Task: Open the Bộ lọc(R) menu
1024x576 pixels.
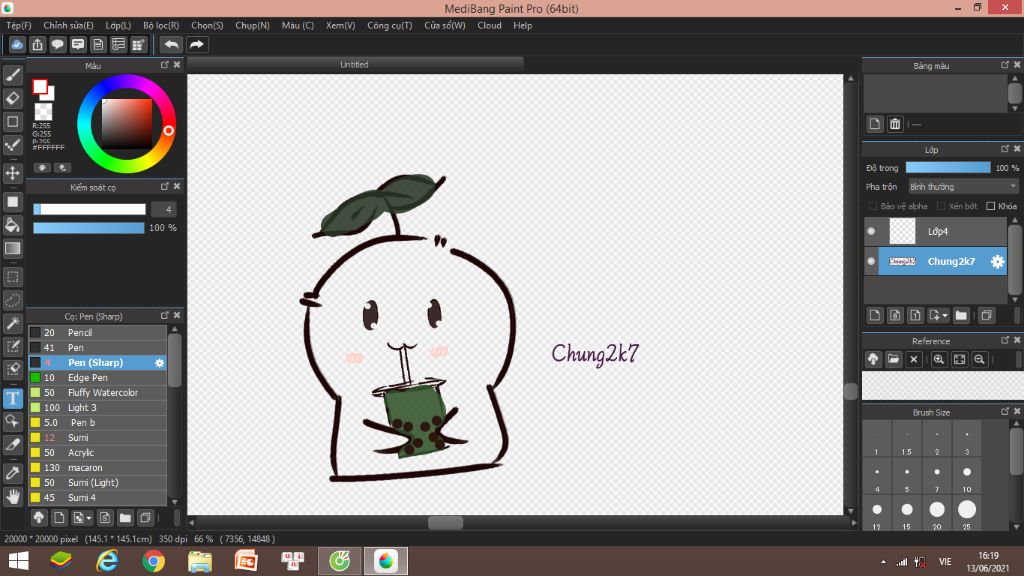Action: [x=161, y=25]
